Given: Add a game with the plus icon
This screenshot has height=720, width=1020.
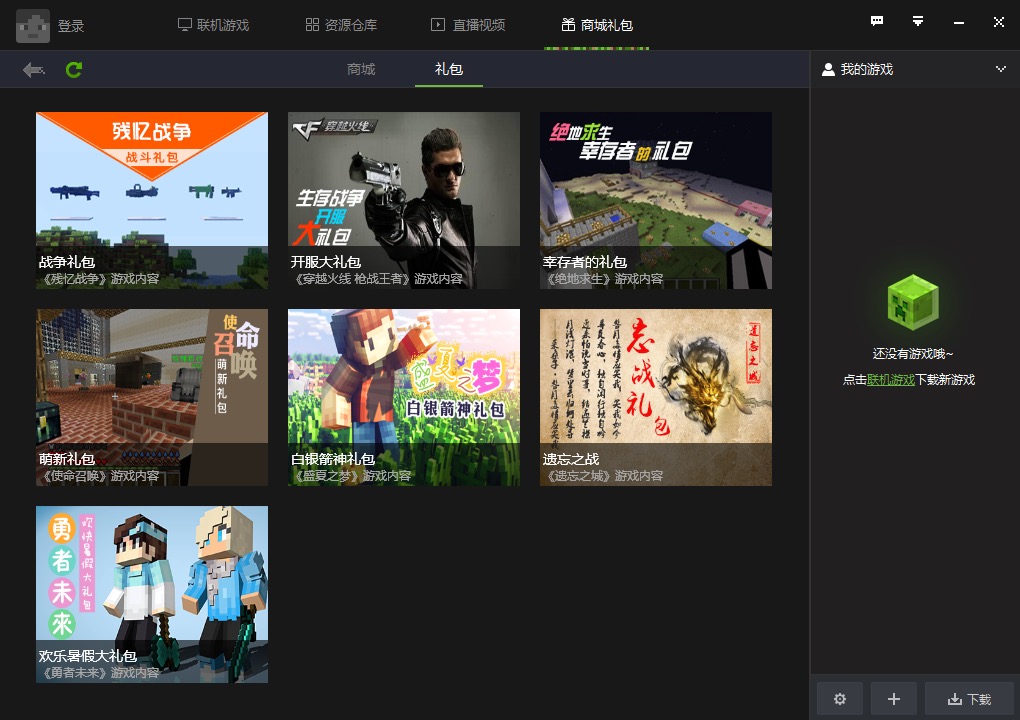Looking at the screenshot, I should (x=894, y=699).
